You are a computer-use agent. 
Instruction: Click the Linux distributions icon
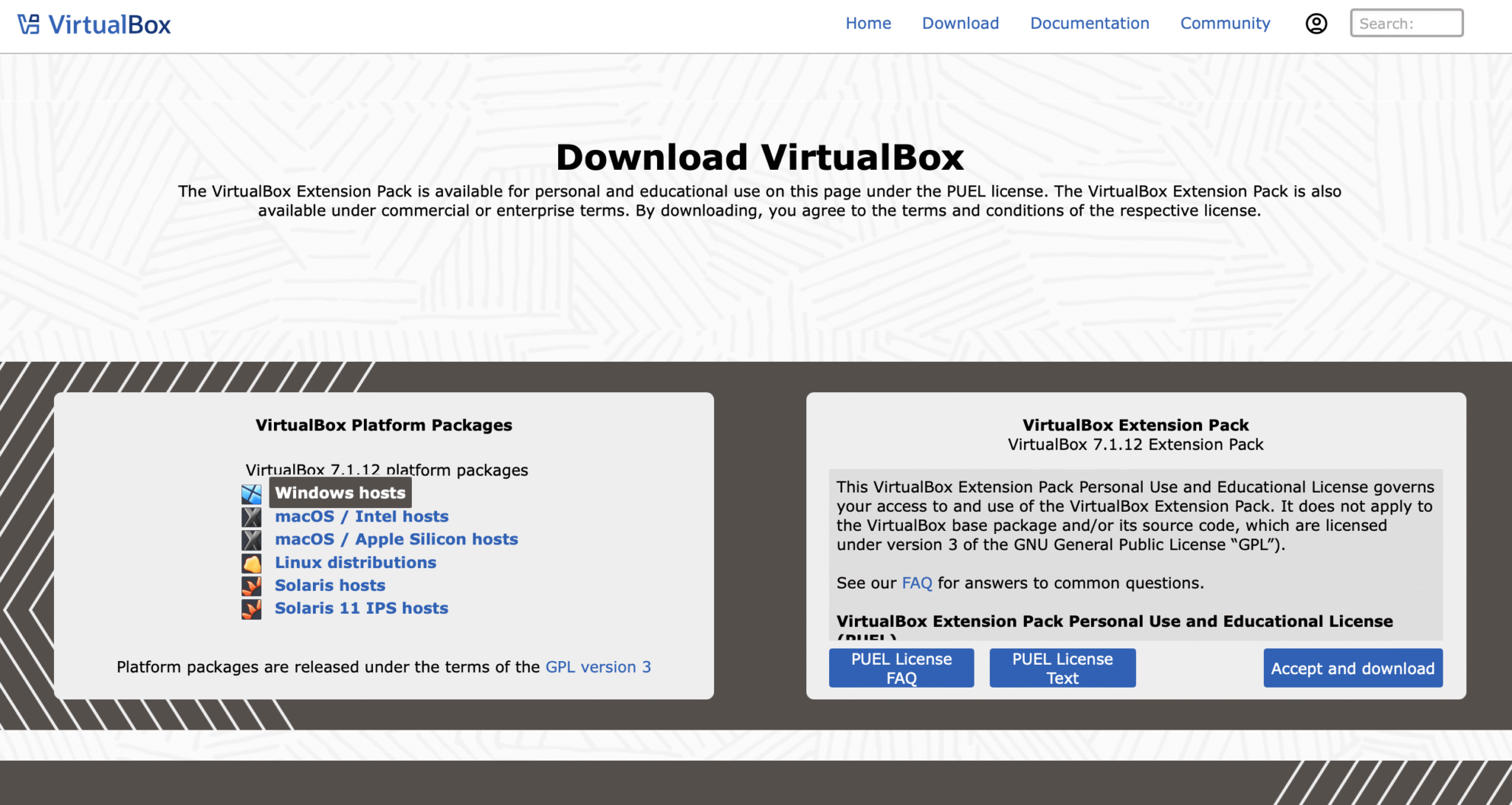click(252, 563)
